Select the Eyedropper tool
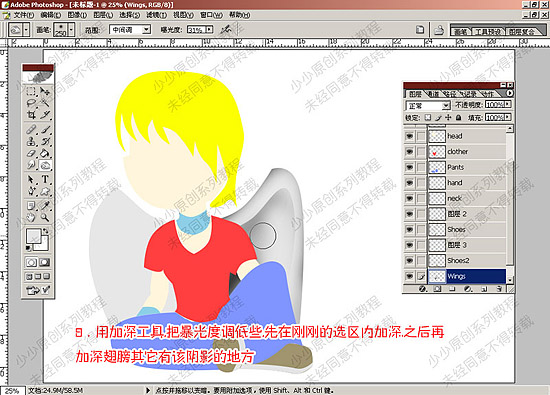The image size is (550, 395). coord(45,206)
